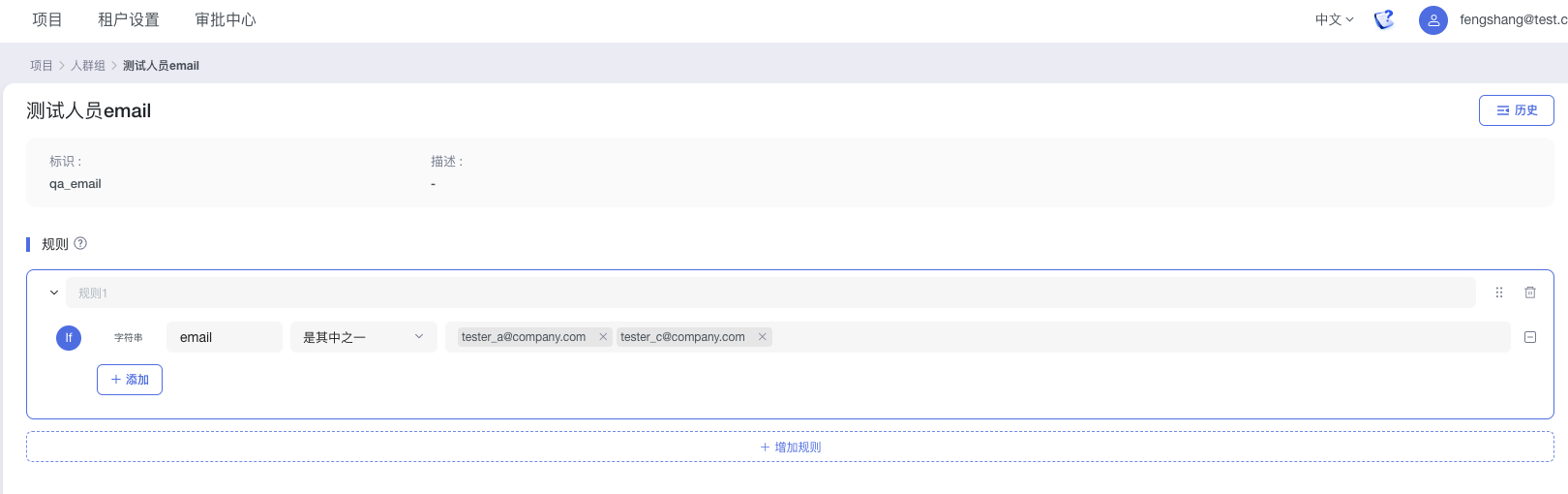Click the 规则1 name input field
This screenshot has width=1568, height=494.
769,293
